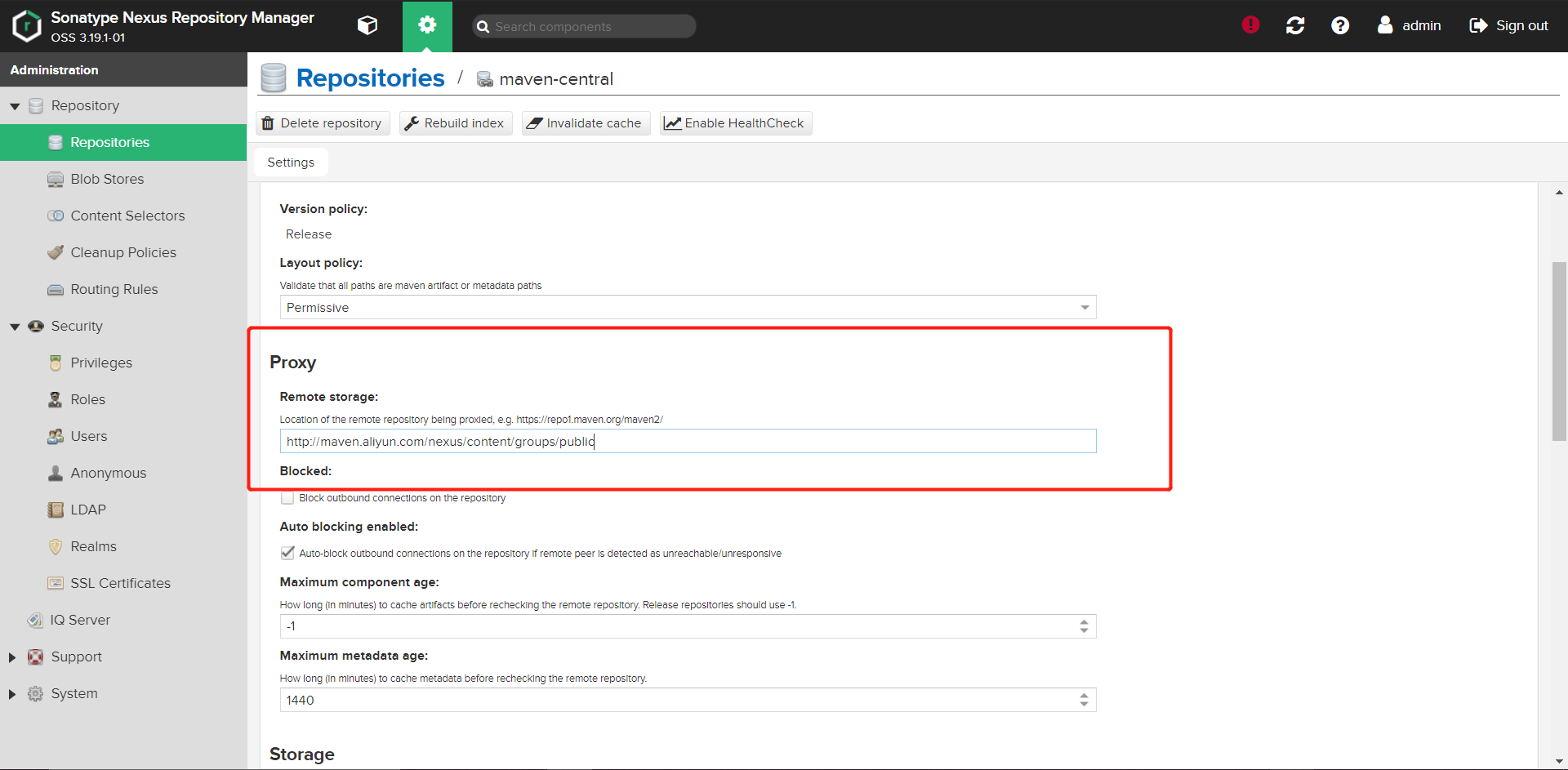Decrease Maximum component age with down arrow
Screen dimensions: 1568x770
point(1084,630)
